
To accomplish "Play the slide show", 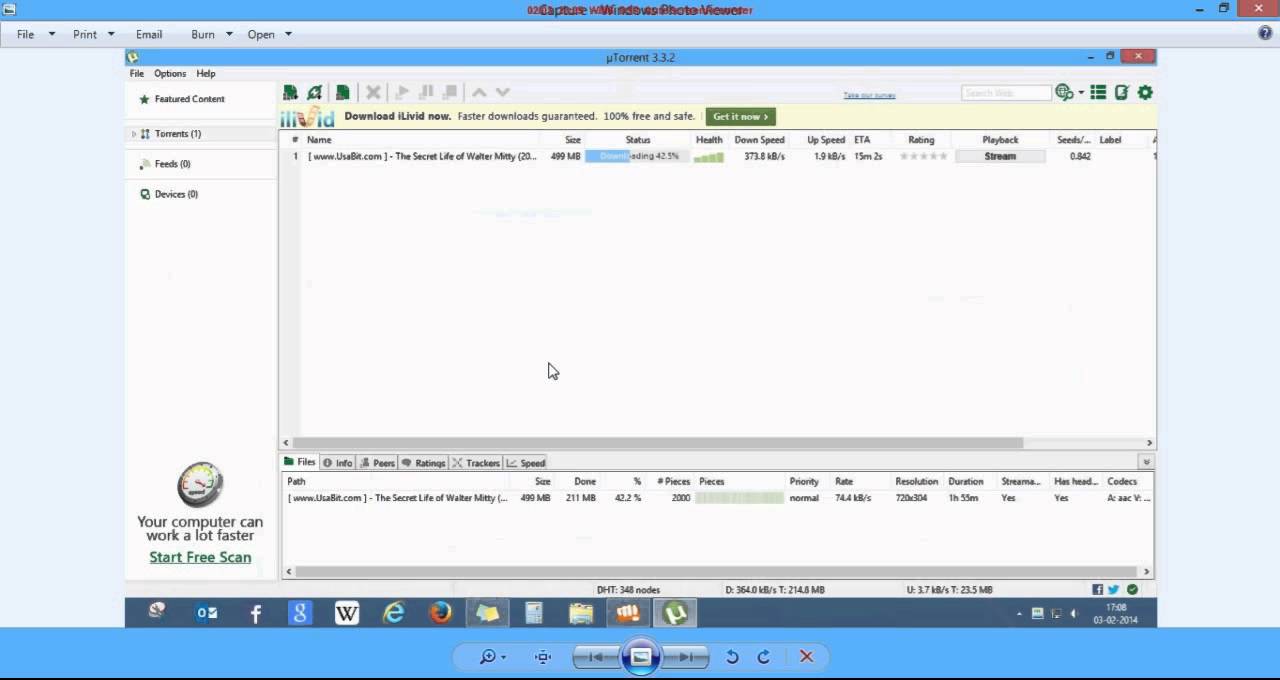I will [640, 657].
